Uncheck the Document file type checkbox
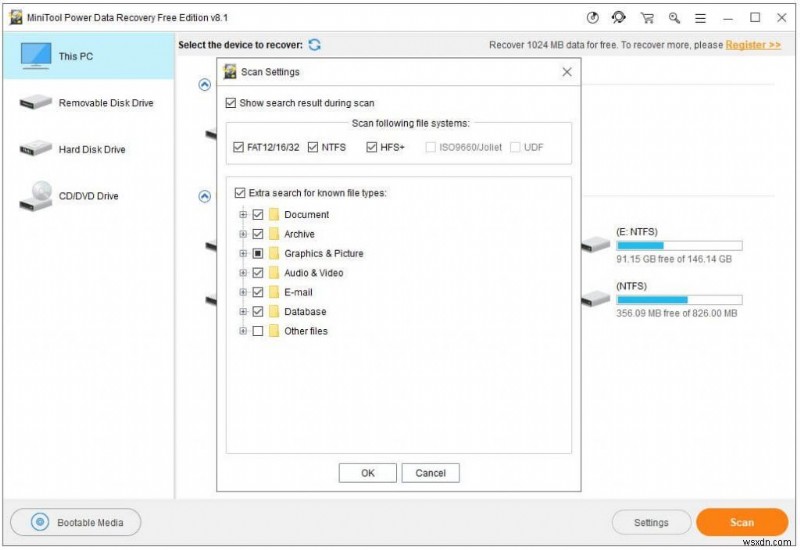The image size is (800, 550). click(x=258, y=214)
